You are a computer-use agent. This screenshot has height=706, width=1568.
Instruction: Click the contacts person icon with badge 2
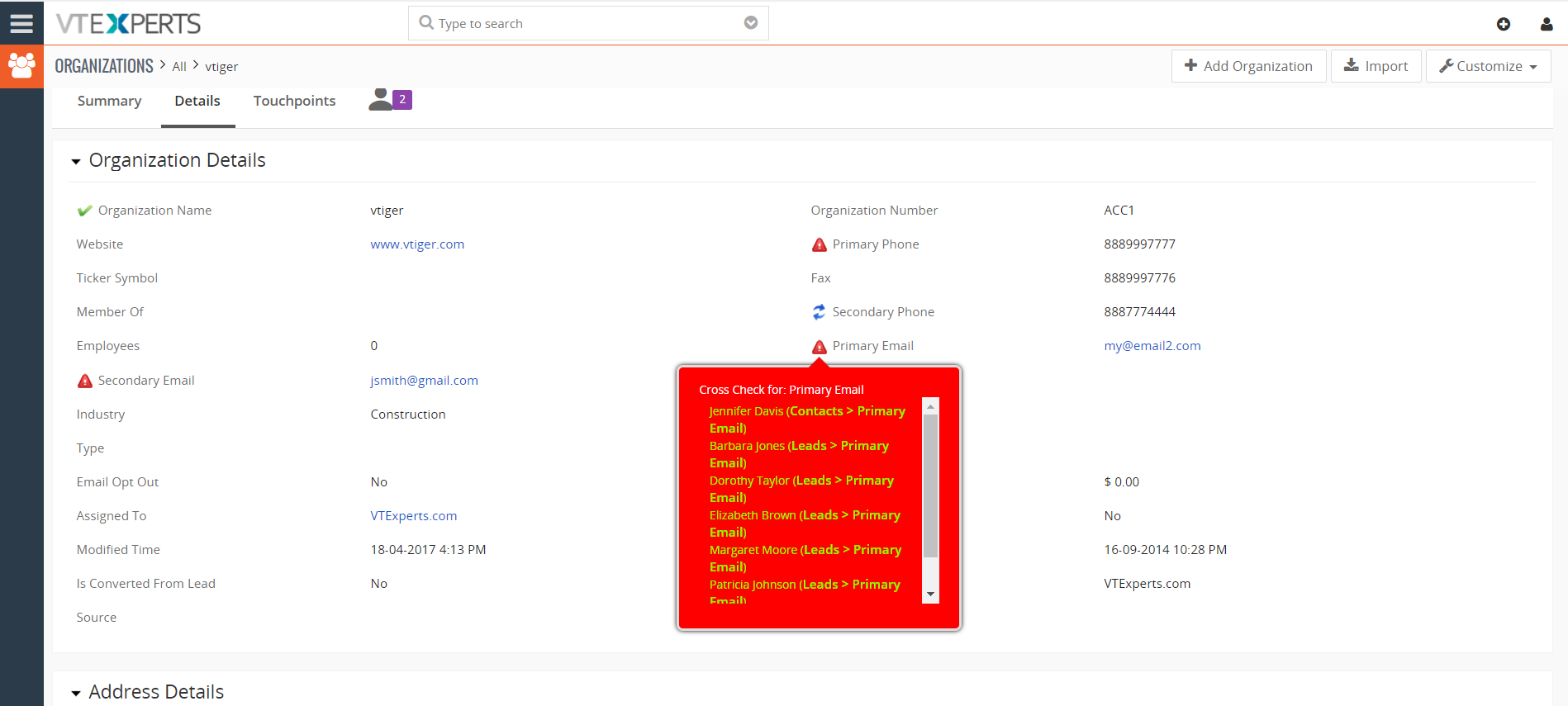pyautogui.click(x=390, y=100)
